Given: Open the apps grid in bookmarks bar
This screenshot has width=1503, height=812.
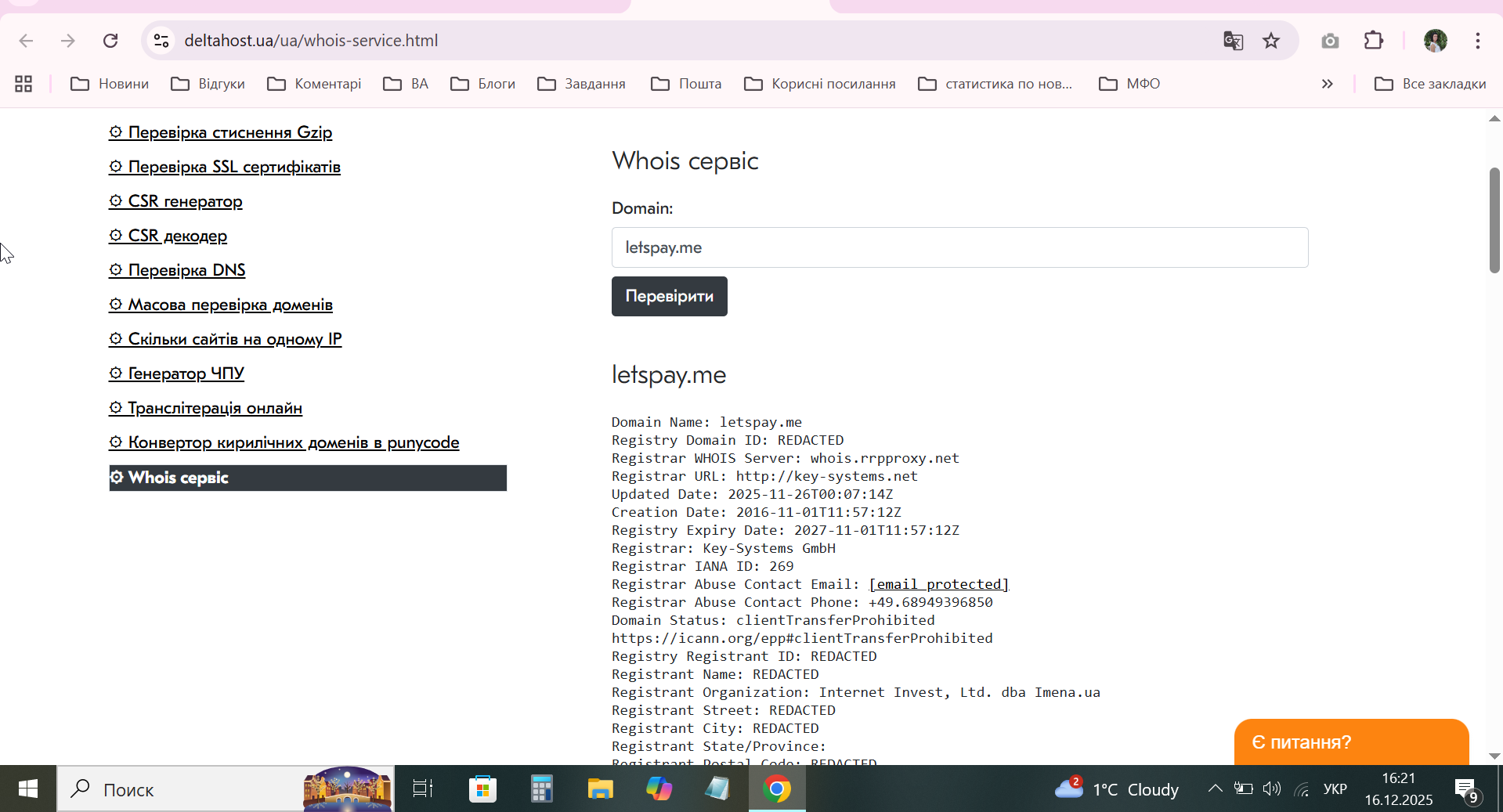Looking at the screenshot, I should click(x=23, y=84).
